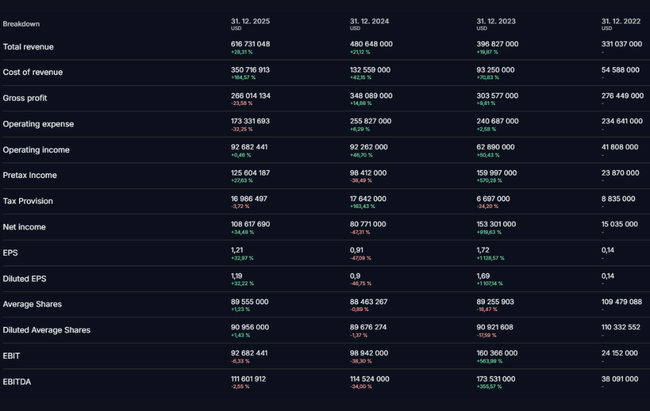650x411 pixels.
Task: Click the Gross profit row label
Action: point(25,98)
